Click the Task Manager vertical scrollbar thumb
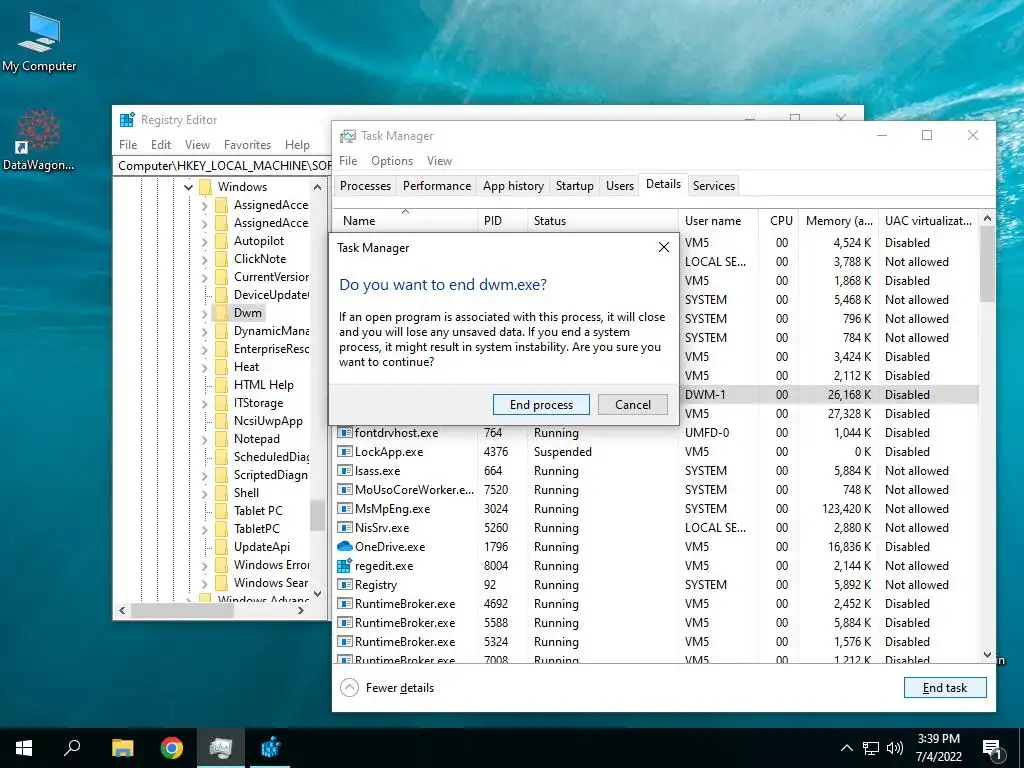The width and height of the screenshot is (1024, 768). pyautogui.click(x=987, y=264)
